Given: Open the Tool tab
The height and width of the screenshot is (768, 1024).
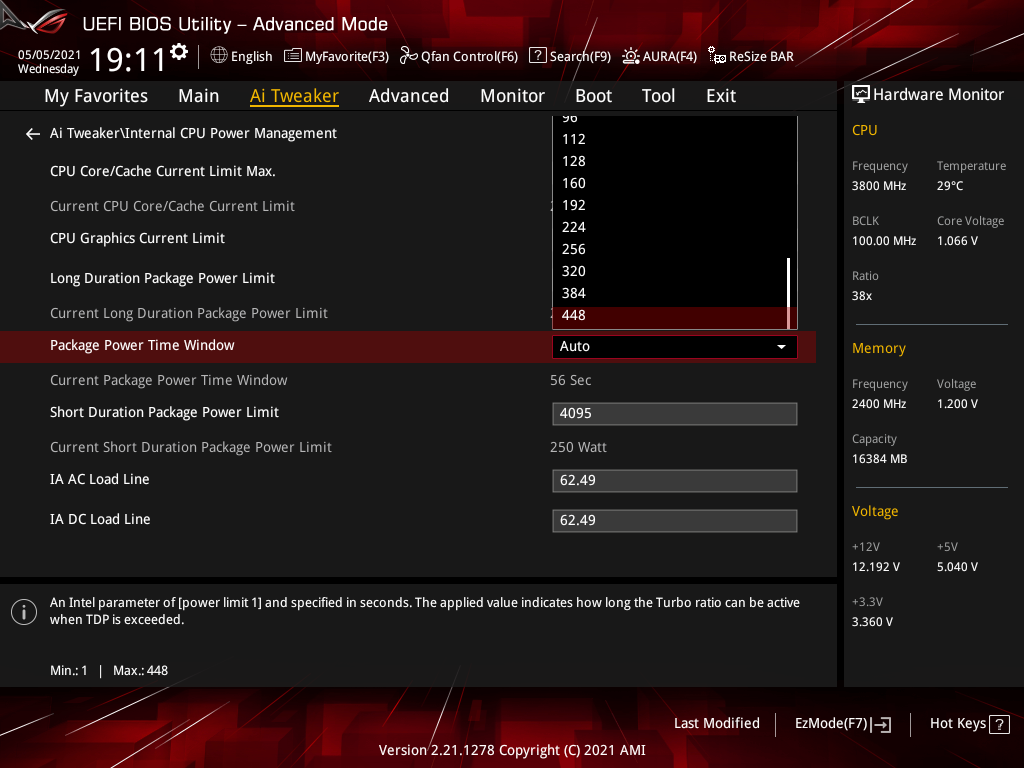Looking at the screenshot, I should (x=658, y=96).
